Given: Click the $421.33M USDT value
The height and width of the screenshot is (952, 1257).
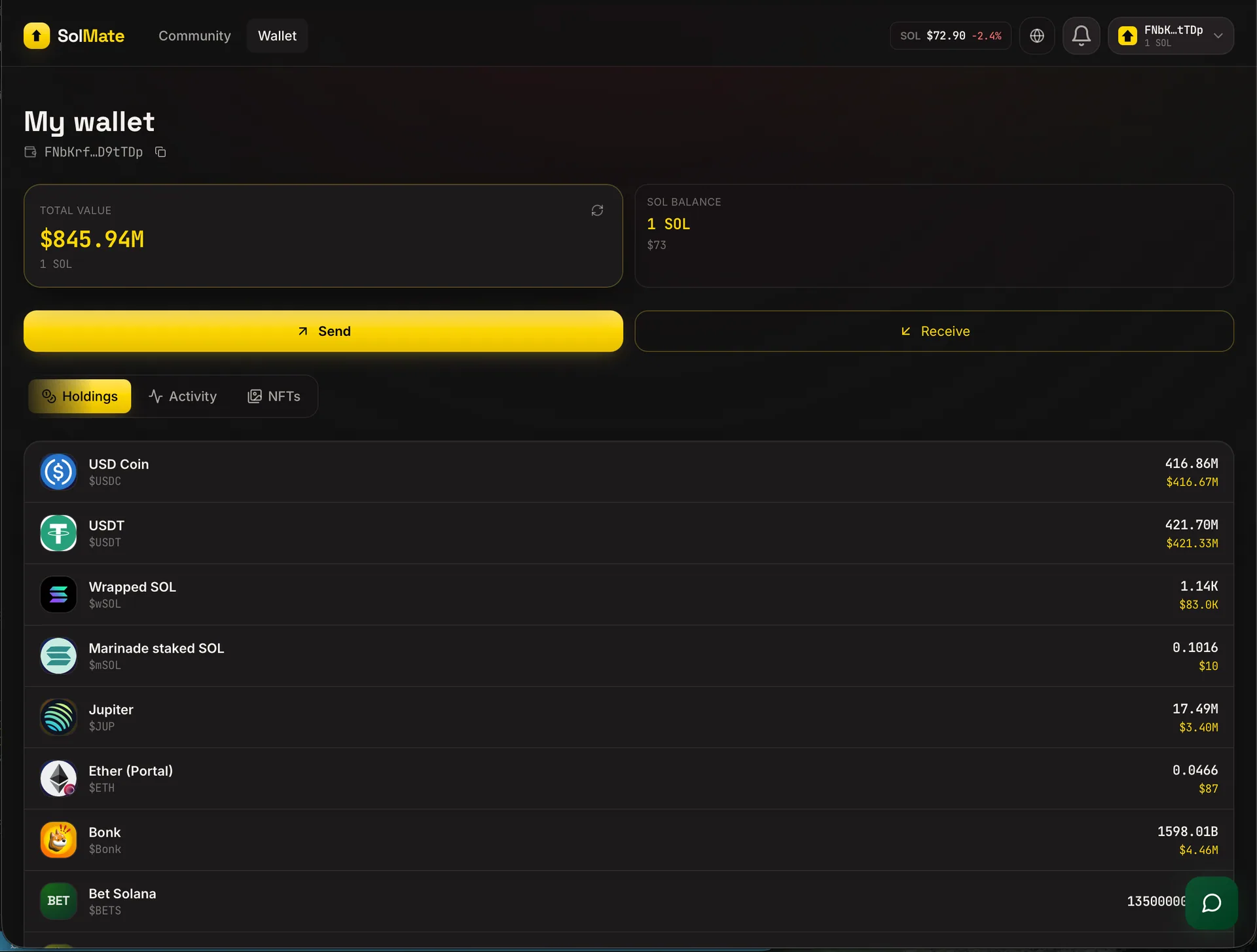Looking at the screenshot, I should pyautogui.click(x=1192, y=543).
